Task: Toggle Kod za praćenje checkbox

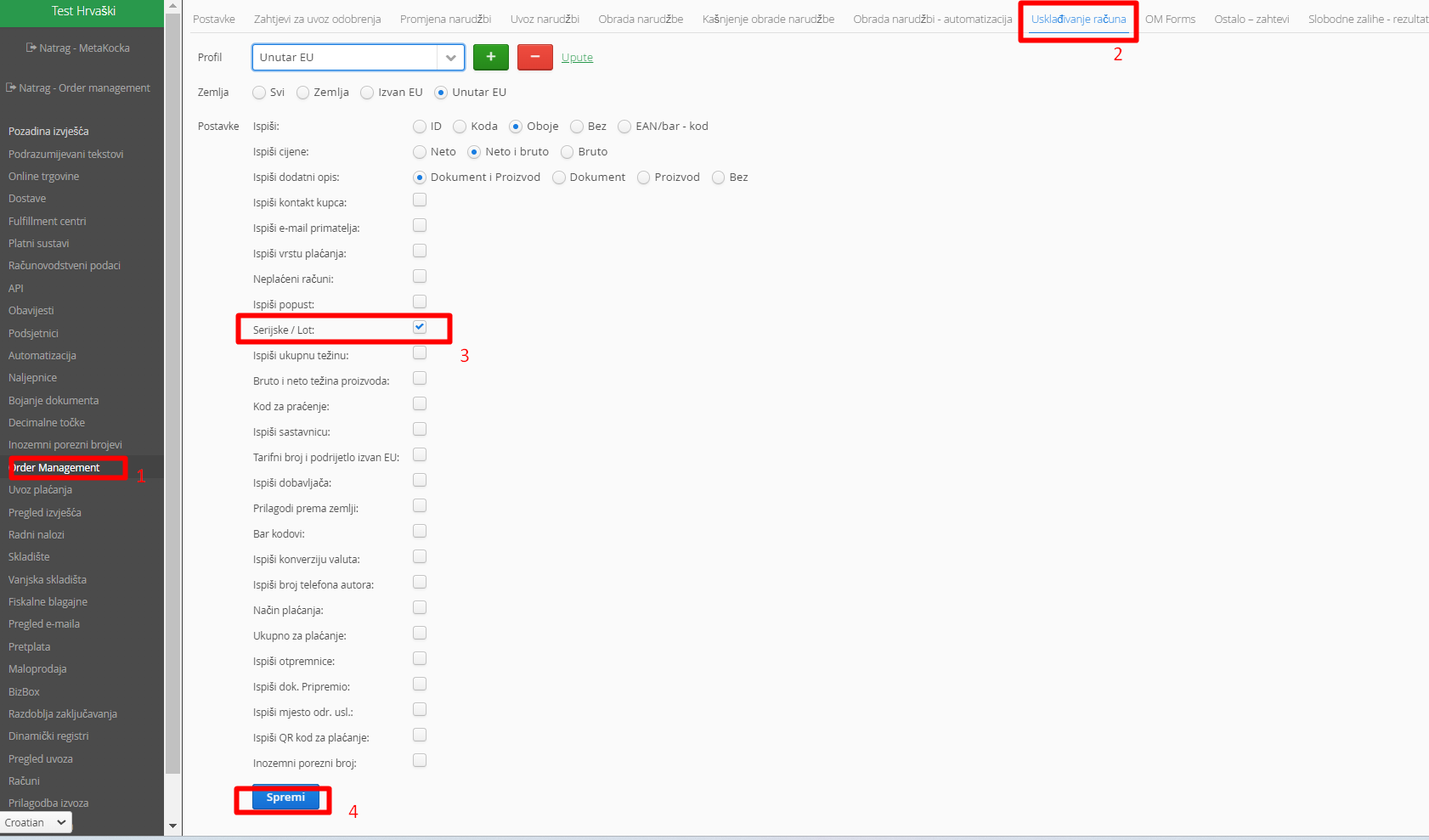Action: [420, 403]
